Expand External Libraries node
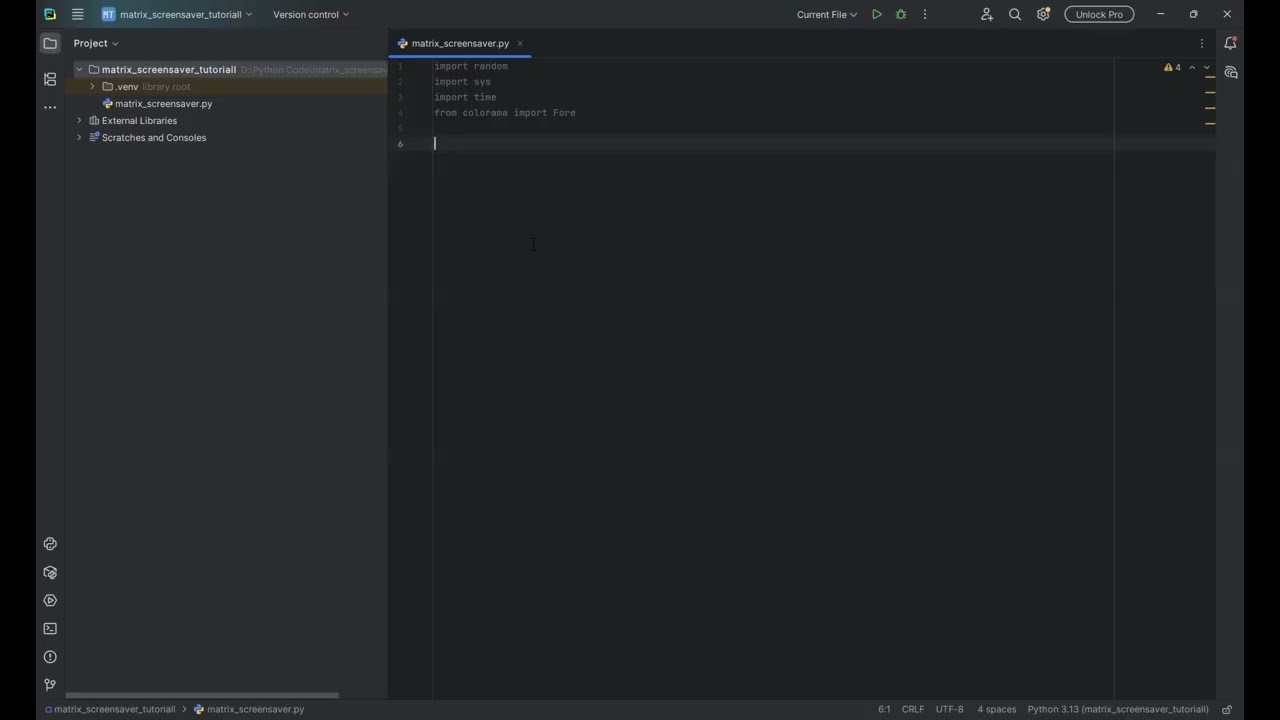1280x720 pixels. [79, 120]
